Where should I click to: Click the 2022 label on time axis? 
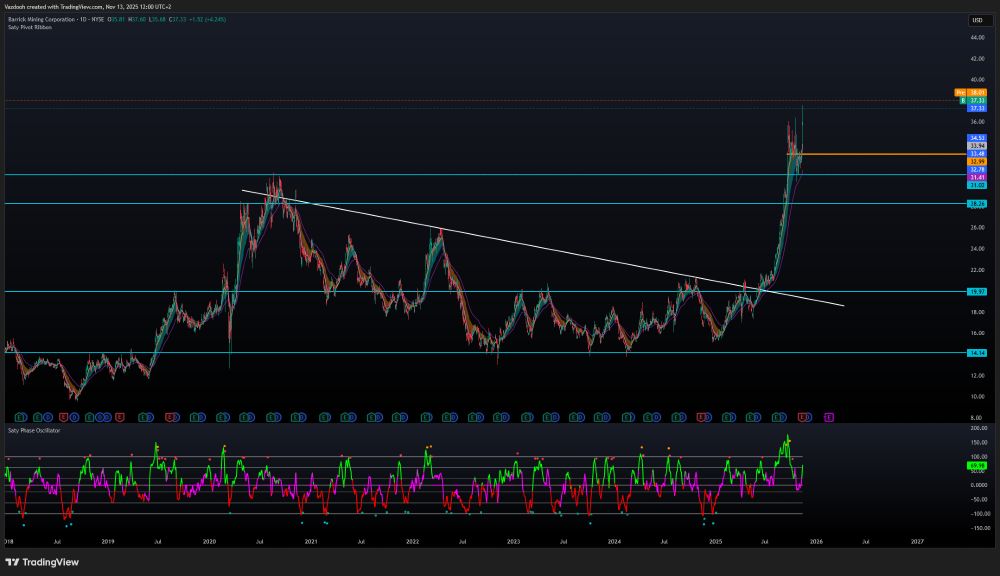point(413,542)
